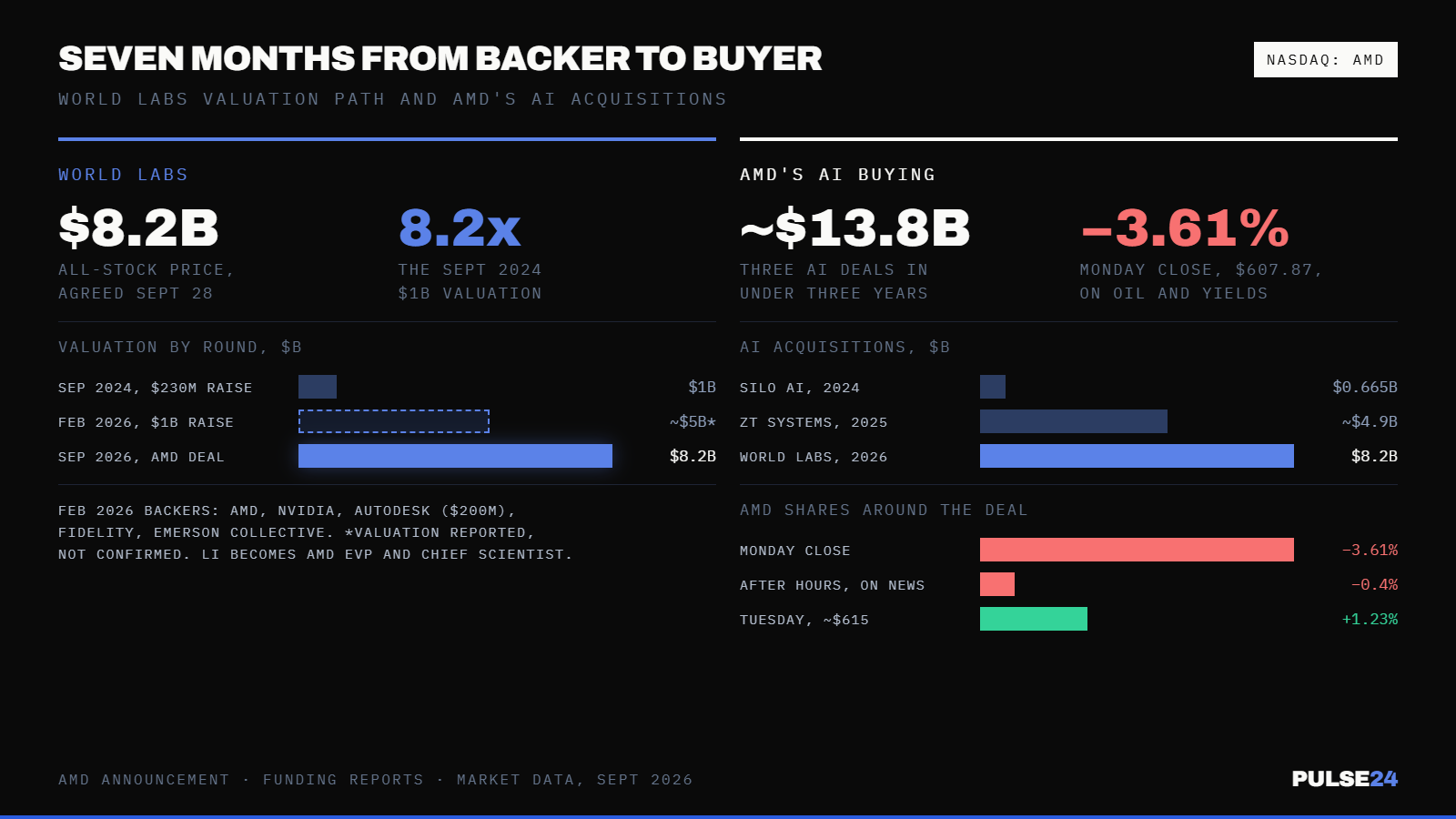
Task: Click the 'WORLD LABS' section heading
Action: 123,175
